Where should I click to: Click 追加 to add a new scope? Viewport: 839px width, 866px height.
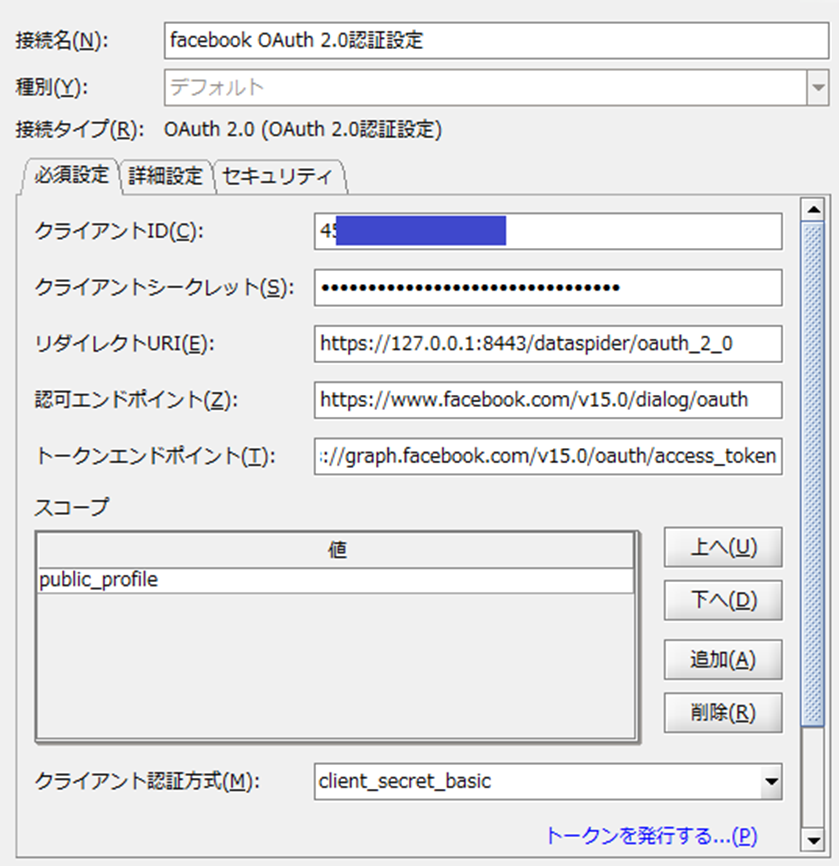[x=722, y=660]
